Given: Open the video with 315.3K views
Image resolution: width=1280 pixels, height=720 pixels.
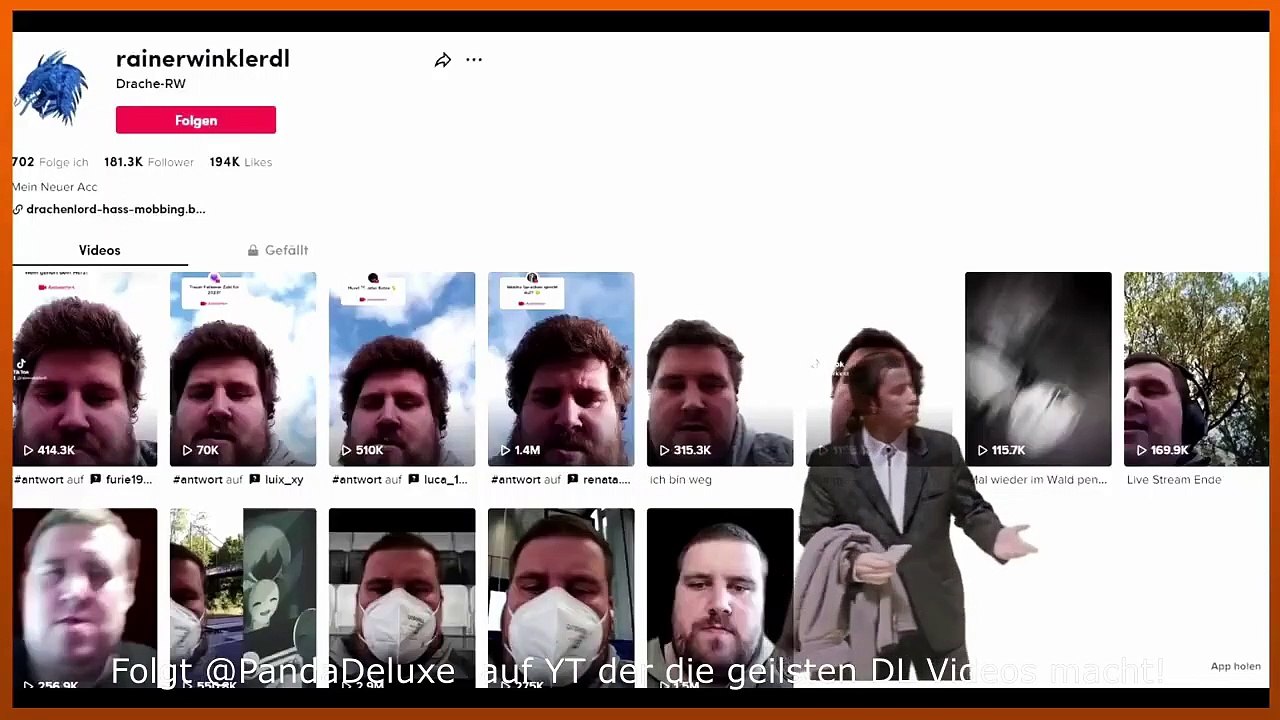Looking at the screenshot, I should pos(720,369).
